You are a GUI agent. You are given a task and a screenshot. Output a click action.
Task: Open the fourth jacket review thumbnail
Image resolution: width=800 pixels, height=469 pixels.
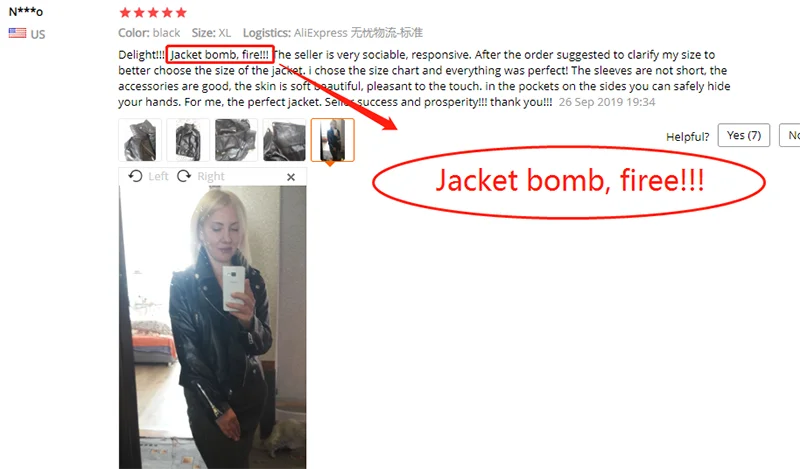tap(284, 140)
